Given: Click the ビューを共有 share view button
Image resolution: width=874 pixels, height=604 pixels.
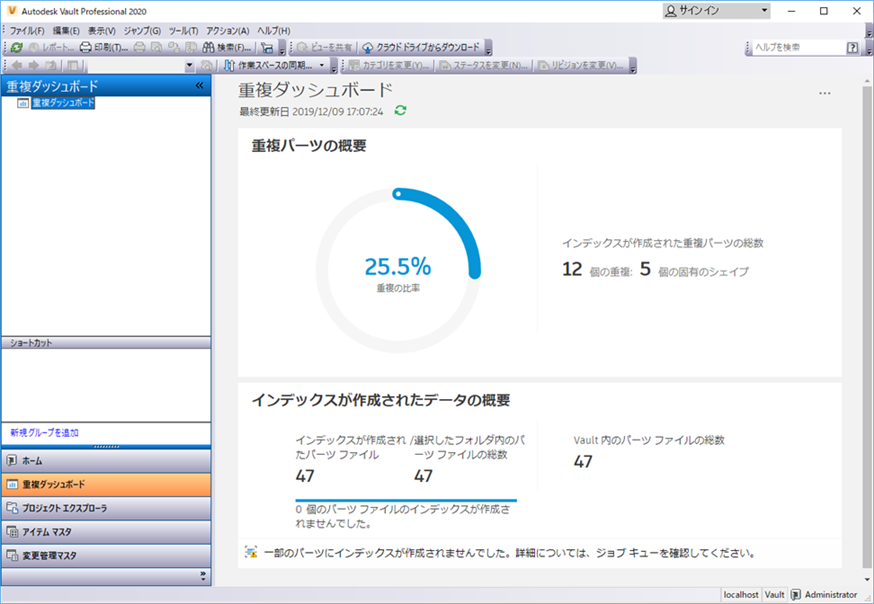Looking at the screenshot, I should [x=324, y=48].
